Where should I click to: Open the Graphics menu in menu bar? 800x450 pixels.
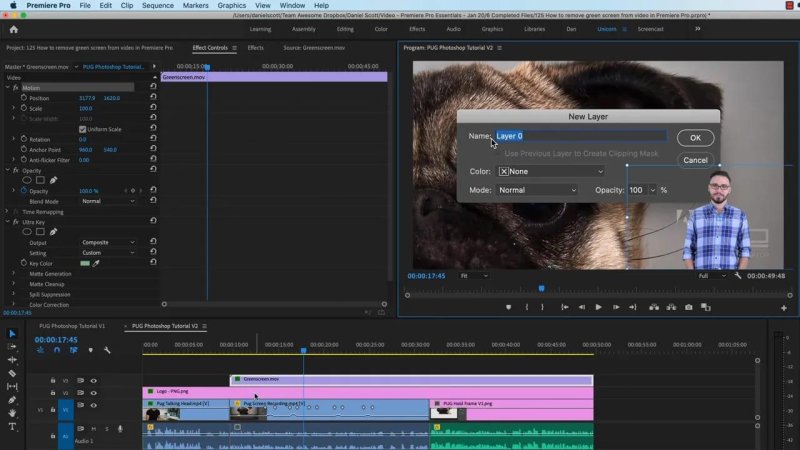pyautogui.click(x=232, y=5)
